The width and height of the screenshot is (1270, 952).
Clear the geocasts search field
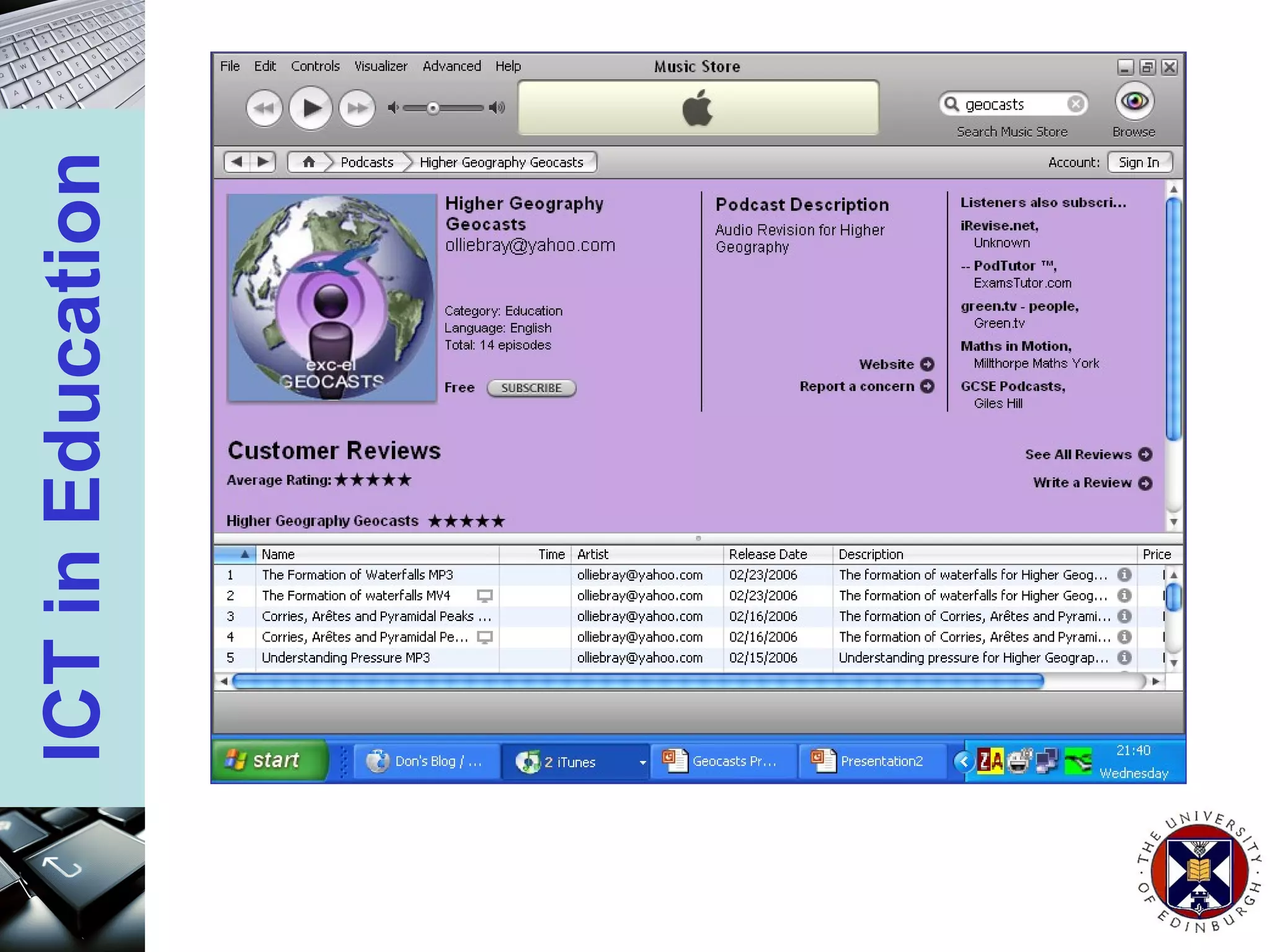1076,104
